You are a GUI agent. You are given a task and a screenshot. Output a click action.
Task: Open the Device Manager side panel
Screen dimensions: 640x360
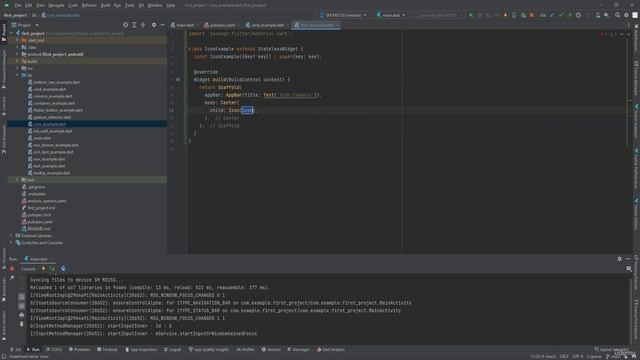click(x=636, y=78)
